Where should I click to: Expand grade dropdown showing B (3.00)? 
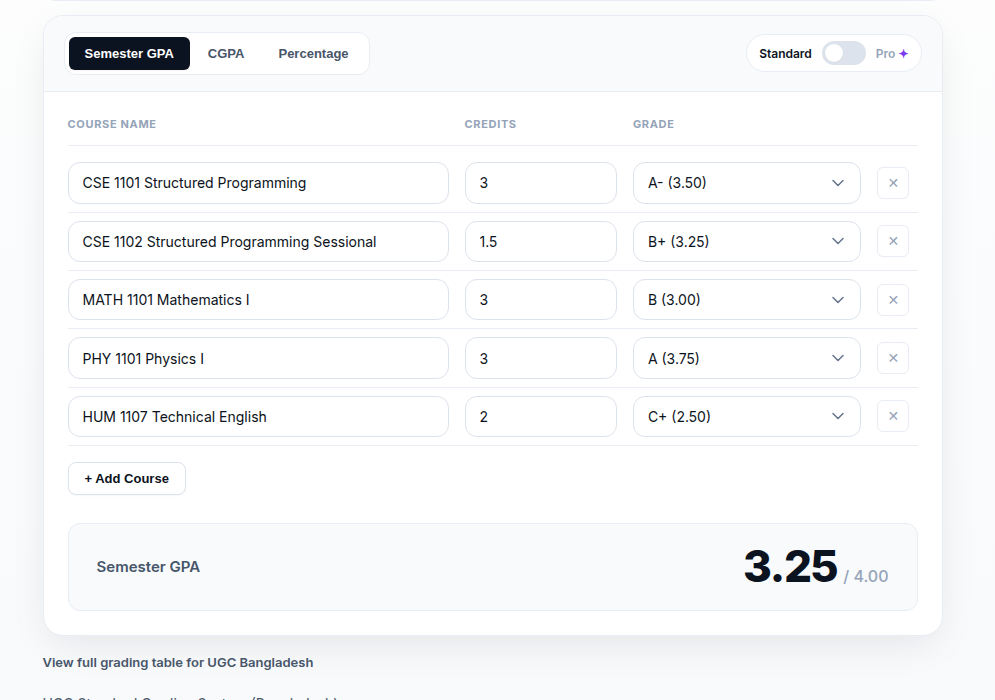[x=746, y=300]
